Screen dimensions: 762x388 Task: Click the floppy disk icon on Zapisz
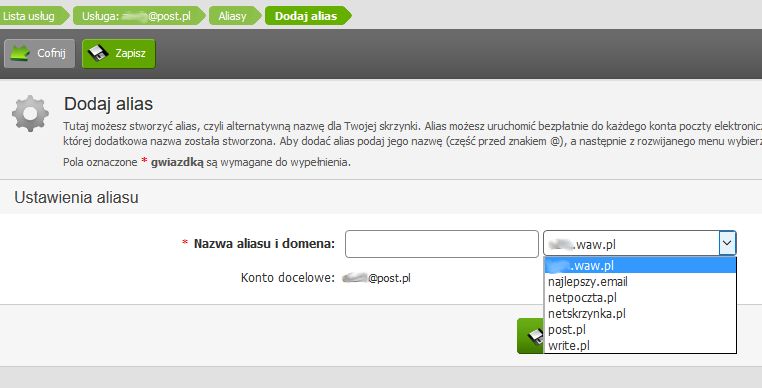coord(98,53)
